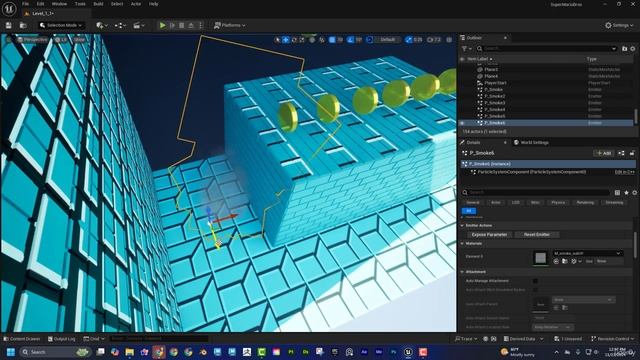Select the Rendering filter in Details
The image size is (640, 360).
(x=585, y=202)
